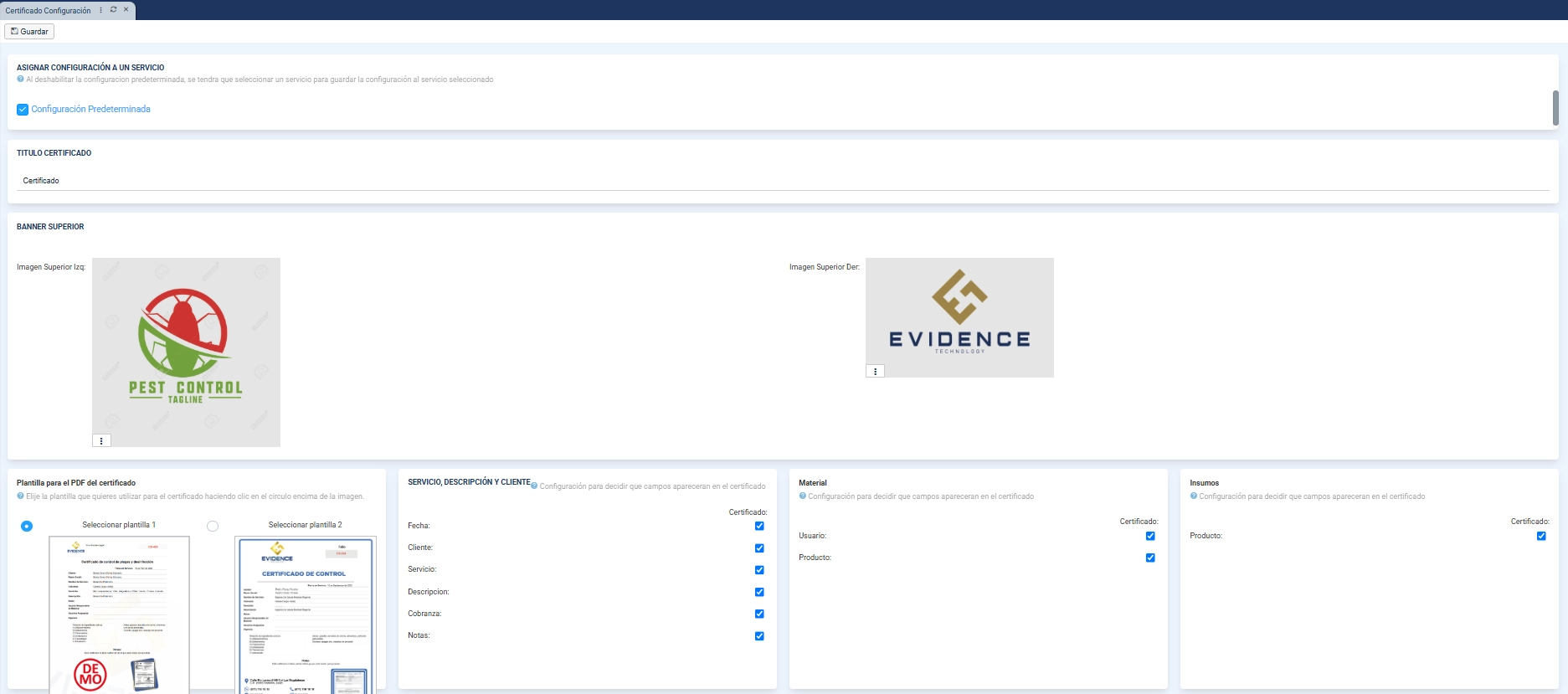This screenshot has height=694, width=1568.
Task: Click the "Seleccionar plantilla 1" label
Action: coord(119,525)
